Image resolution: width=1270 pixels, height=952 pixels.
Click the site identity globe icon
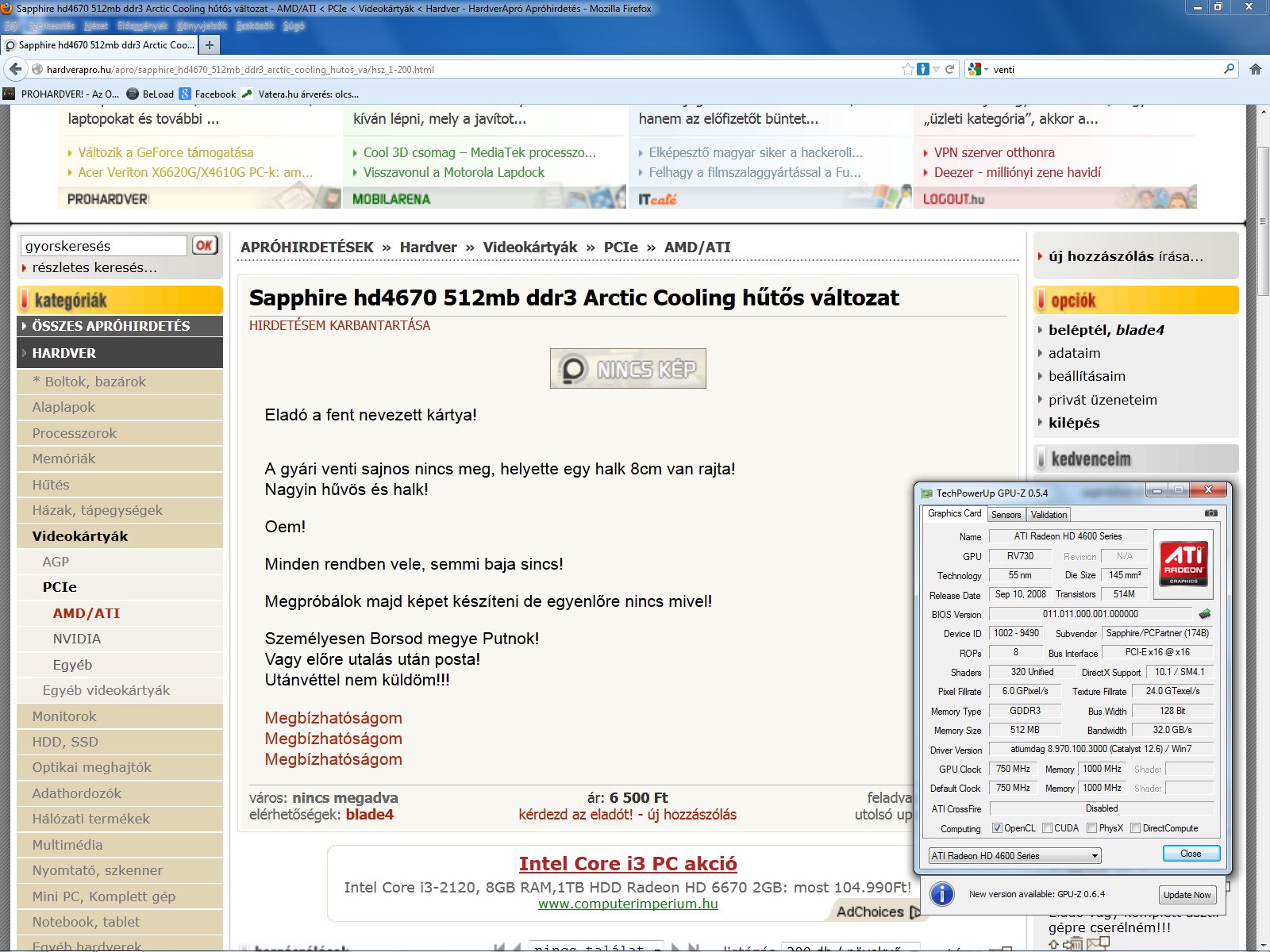pyautogui.click(x=37, y=69)
